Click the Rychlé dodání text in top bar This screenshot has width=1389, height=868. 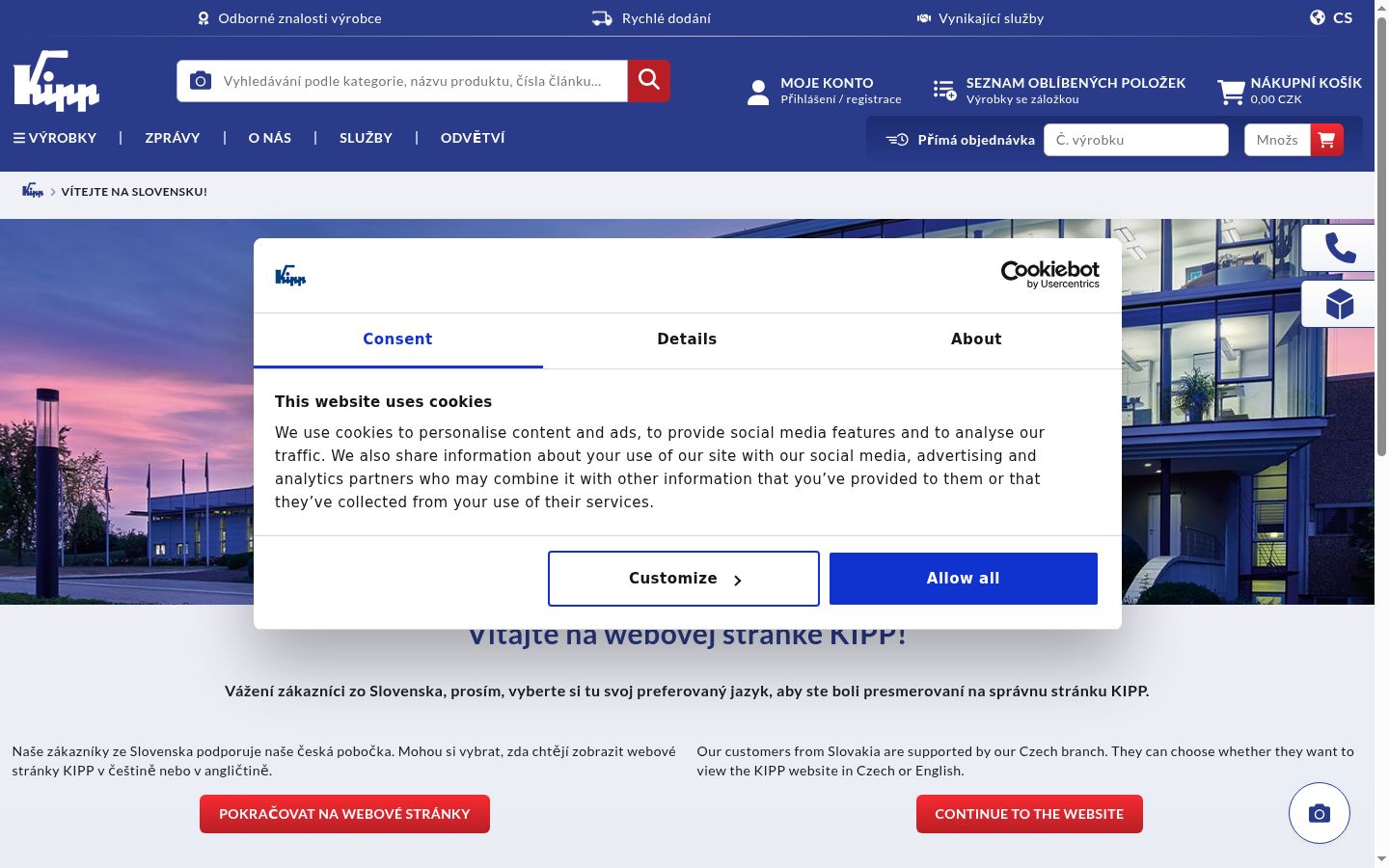pos(667,18)
